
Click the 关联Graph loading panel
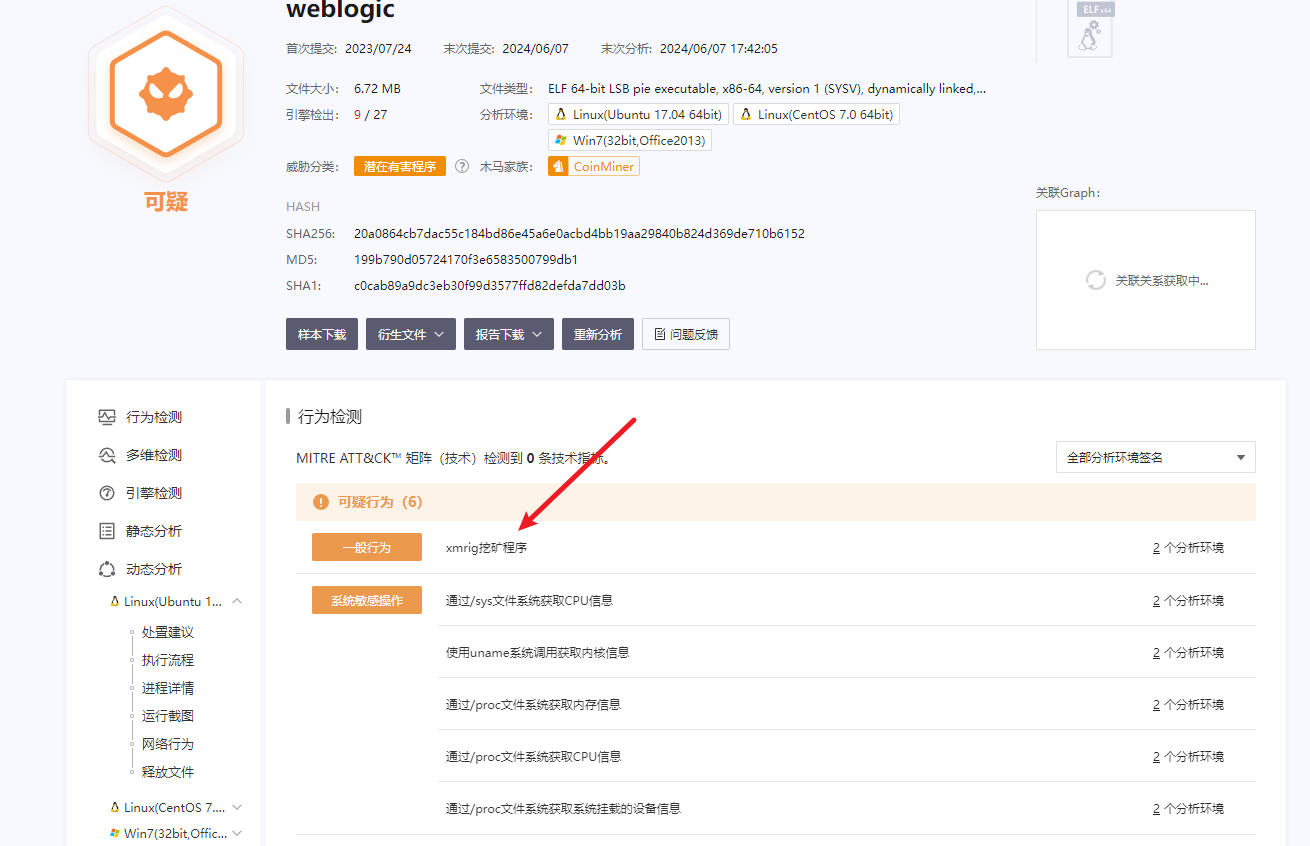[x=1146, y=280]
